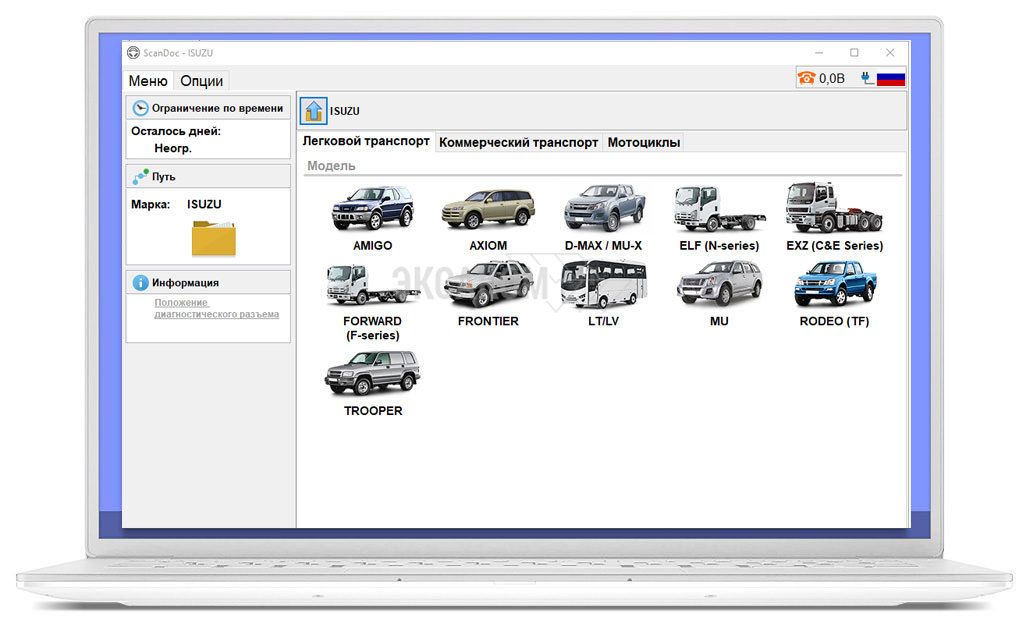Image resolution: width=1024 pixels, height=626 pixels.
Task: Select the MU vehicle model
Action: pos(718,285)
